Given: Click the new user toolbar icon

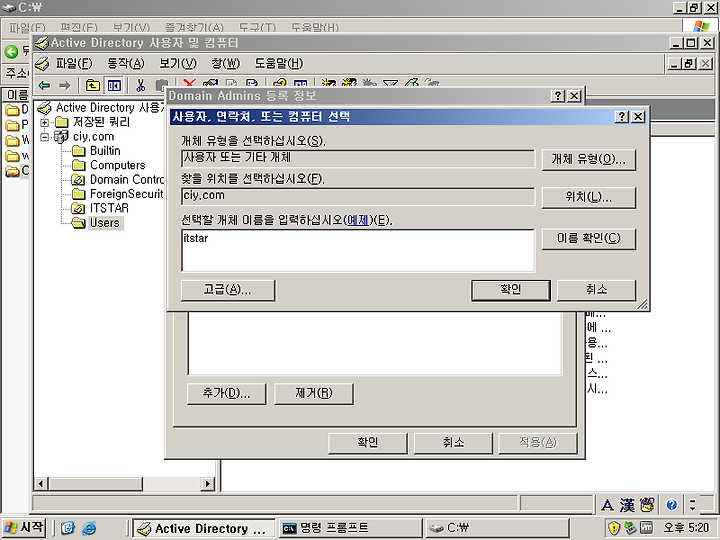Looking at the screenshot, I should [328, 83].
